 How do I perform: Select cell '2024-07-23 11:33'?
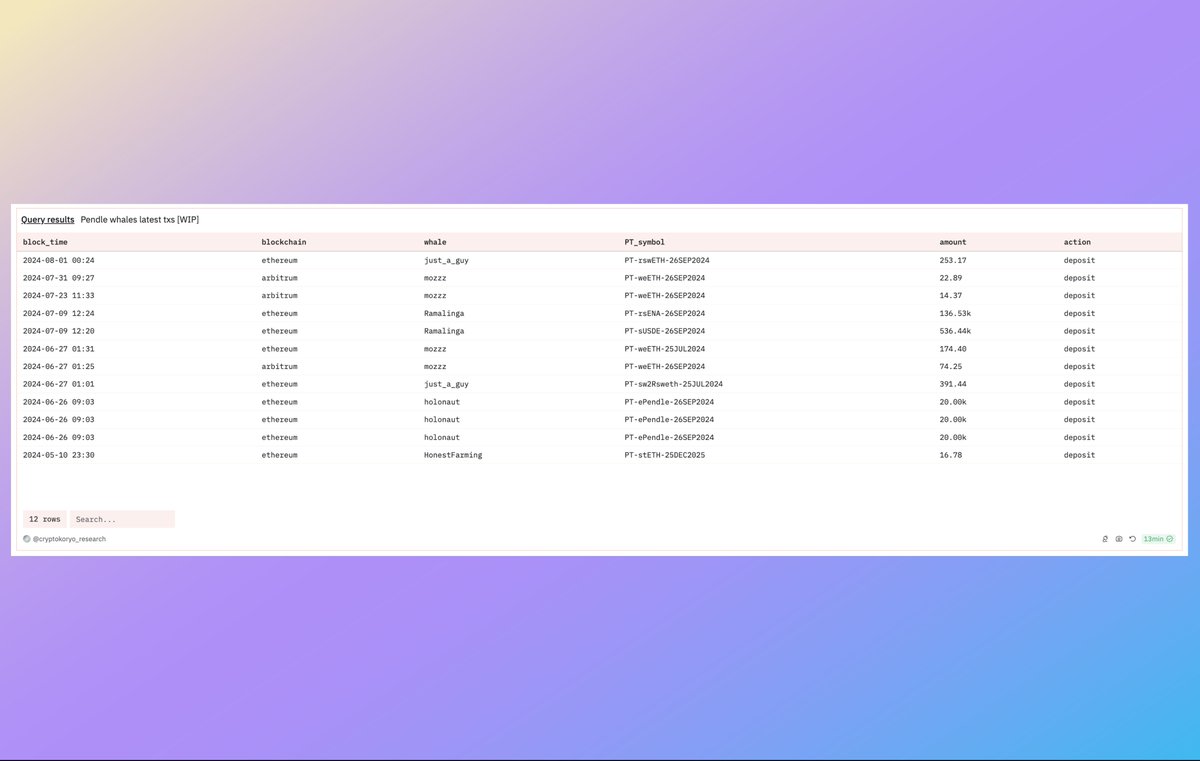tap(59, 296)
